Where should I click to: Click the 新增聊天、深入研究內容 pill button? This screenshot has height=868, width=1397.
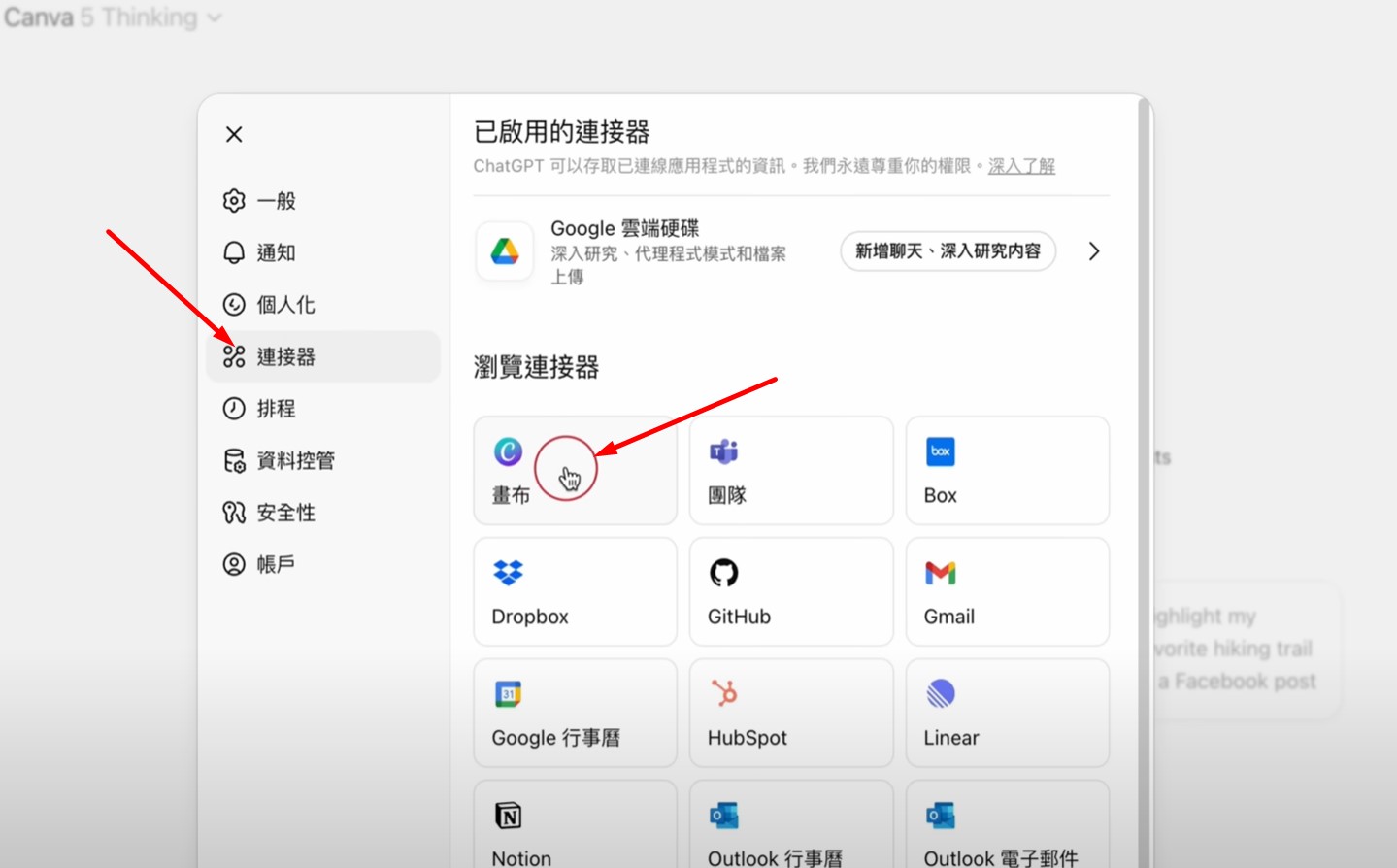pyautogui.click(x=948, y=251)
